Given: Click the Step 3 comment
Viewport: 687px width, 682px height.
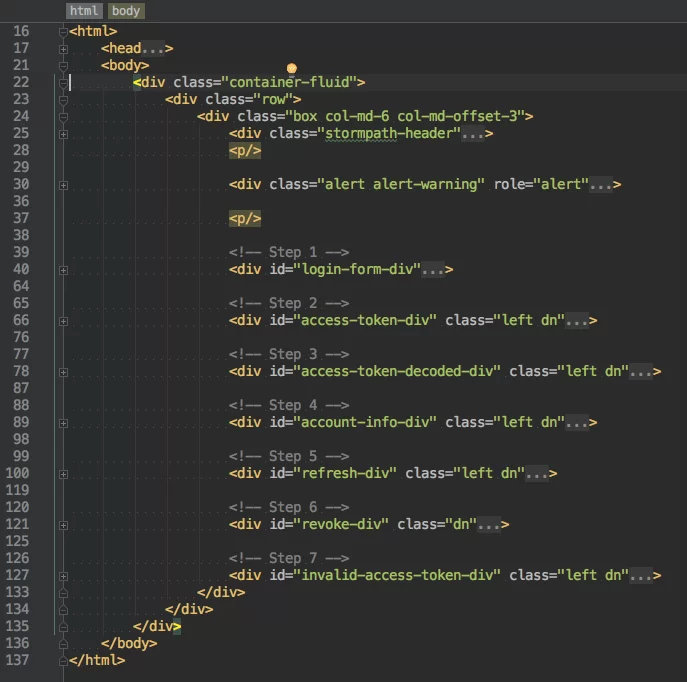Looking at the screenshot, I should (289, 354).
